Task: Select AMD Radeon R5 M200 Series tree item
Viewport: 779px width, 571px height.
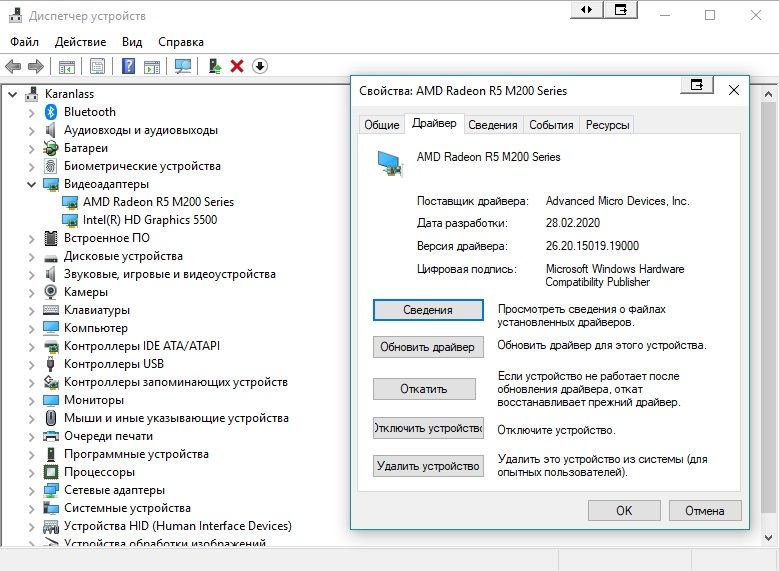Action: coord(158,202)
